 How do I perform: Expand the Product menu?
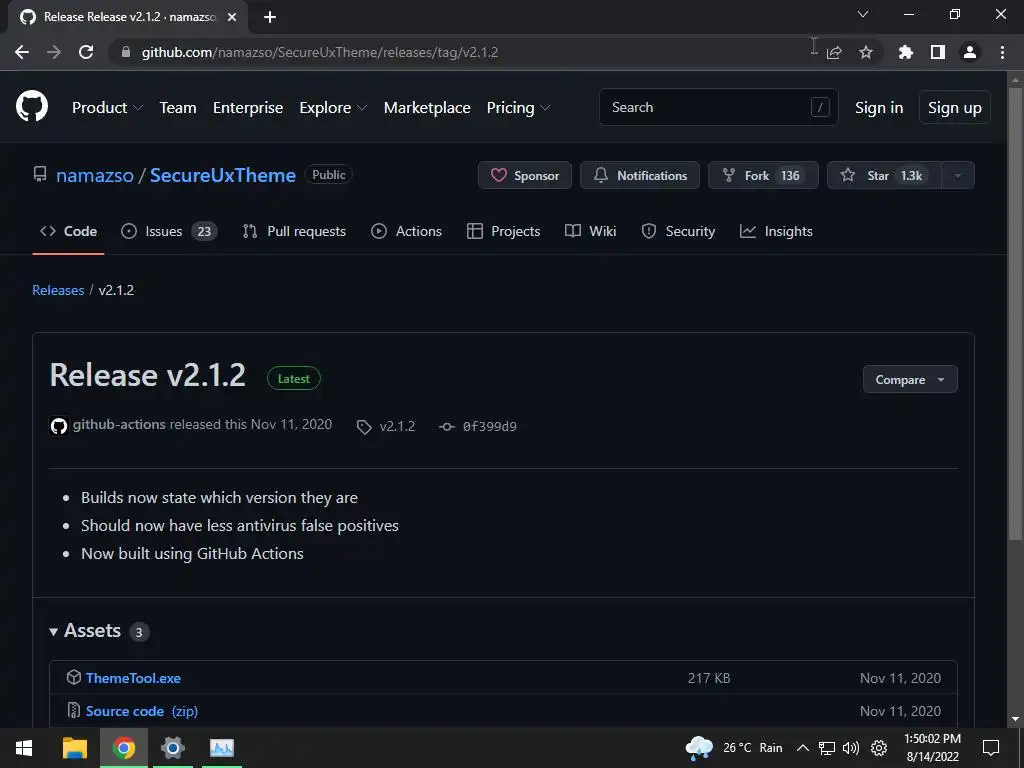click(107, 108)
